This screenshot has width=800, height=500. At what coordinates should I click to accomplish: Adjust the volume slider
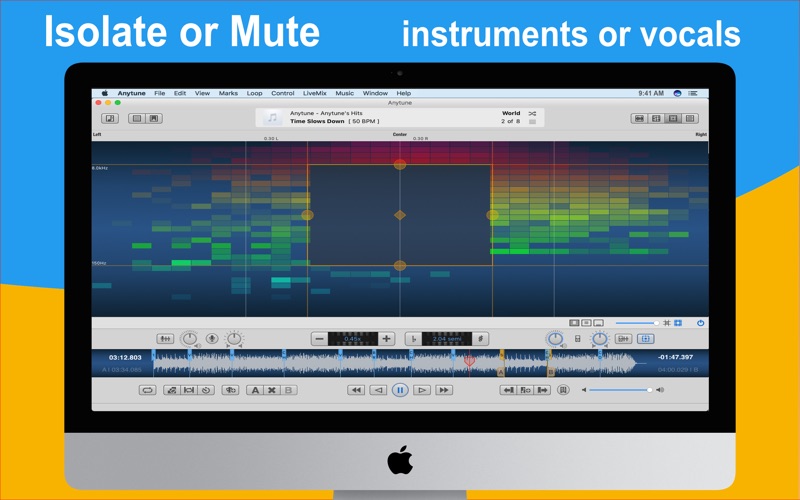click(x=620, y=390)
